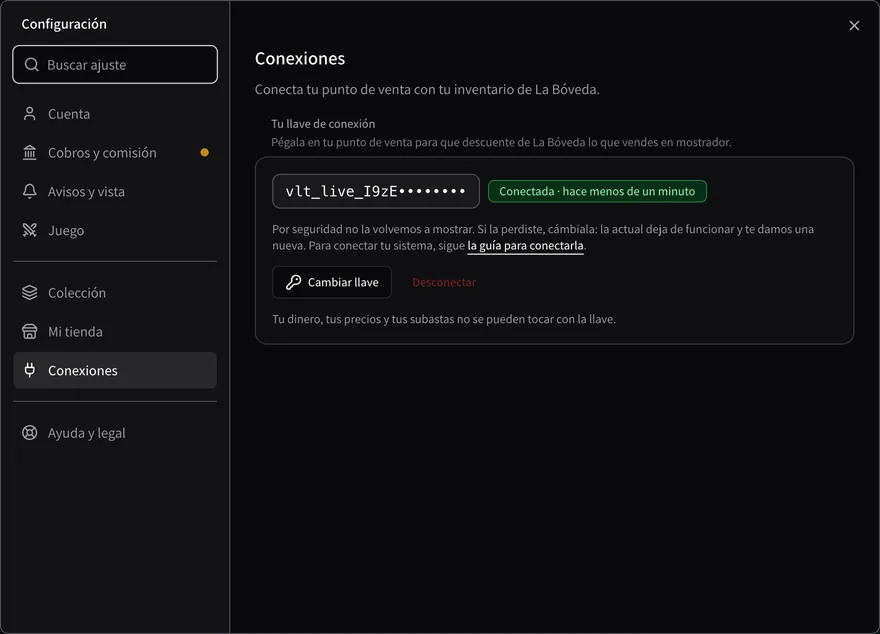Image resolution: width=880 pixels, height=634 pixels.
Task: Click the Cambiar llave button
Action: click(332, 282)
